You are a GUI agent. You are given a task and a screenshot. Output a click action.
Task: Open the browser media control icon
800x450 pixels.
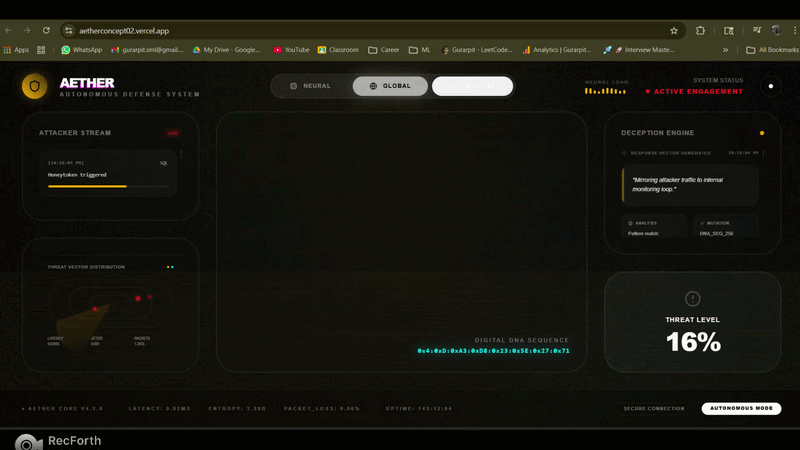[x=757, y=31]
